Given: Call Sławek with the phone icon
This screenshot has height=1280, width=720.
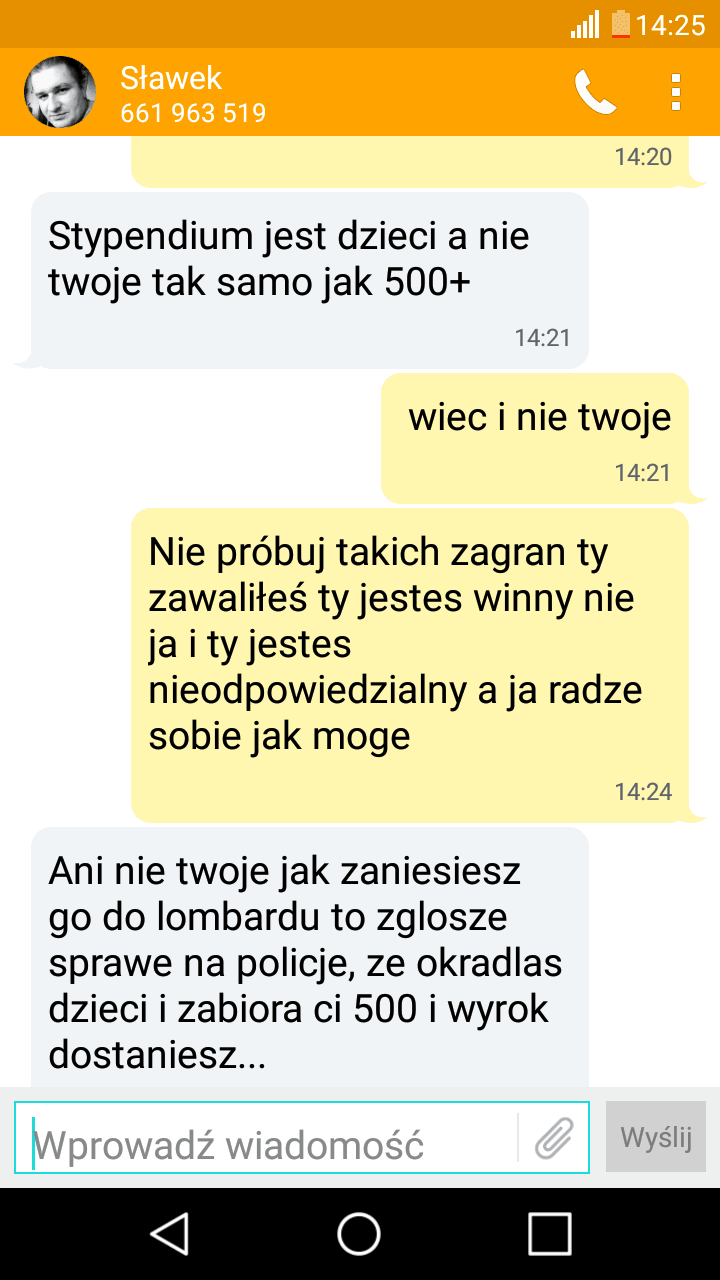Looking at the screenshot, I should 595,92.
